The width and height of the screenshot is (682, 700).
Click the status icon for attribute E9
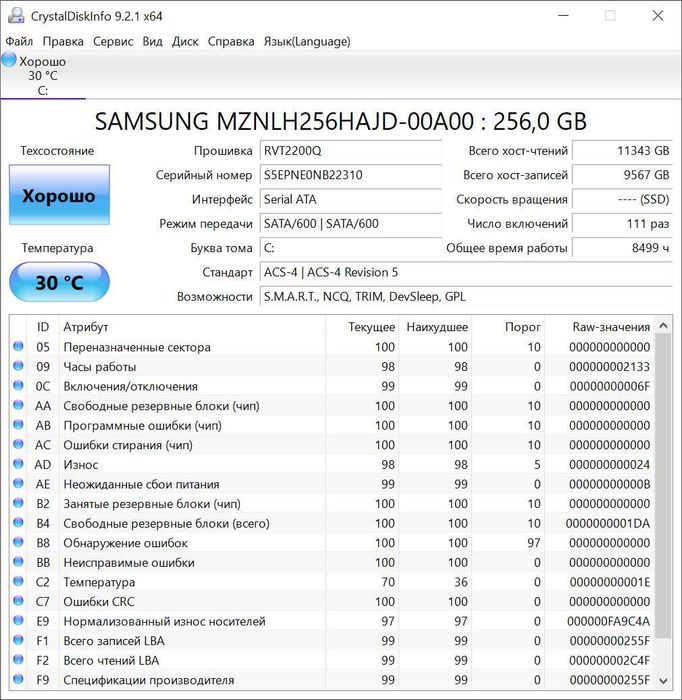[18, 620]
